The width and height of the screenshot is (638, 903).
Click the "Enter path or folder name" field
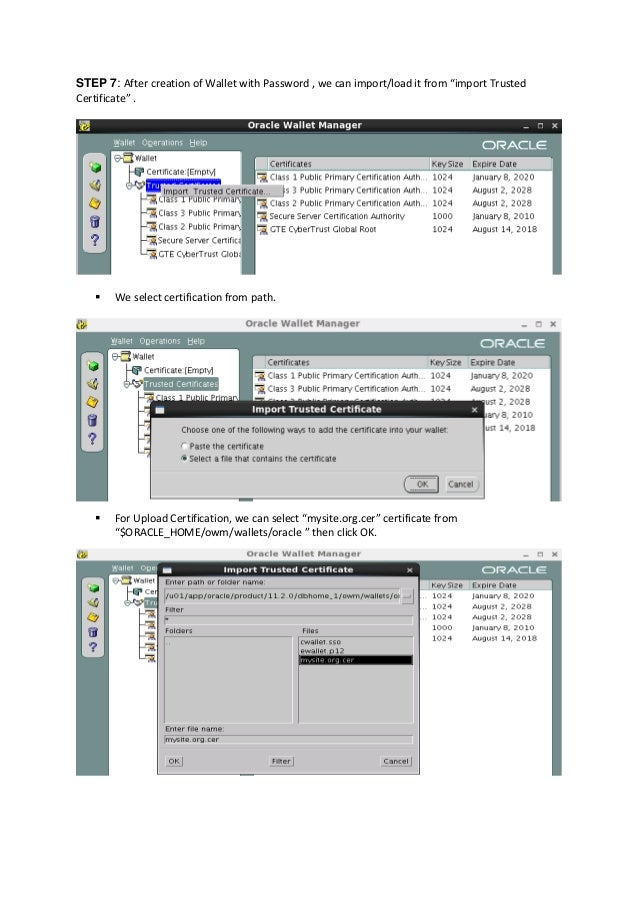click(283, 596)
